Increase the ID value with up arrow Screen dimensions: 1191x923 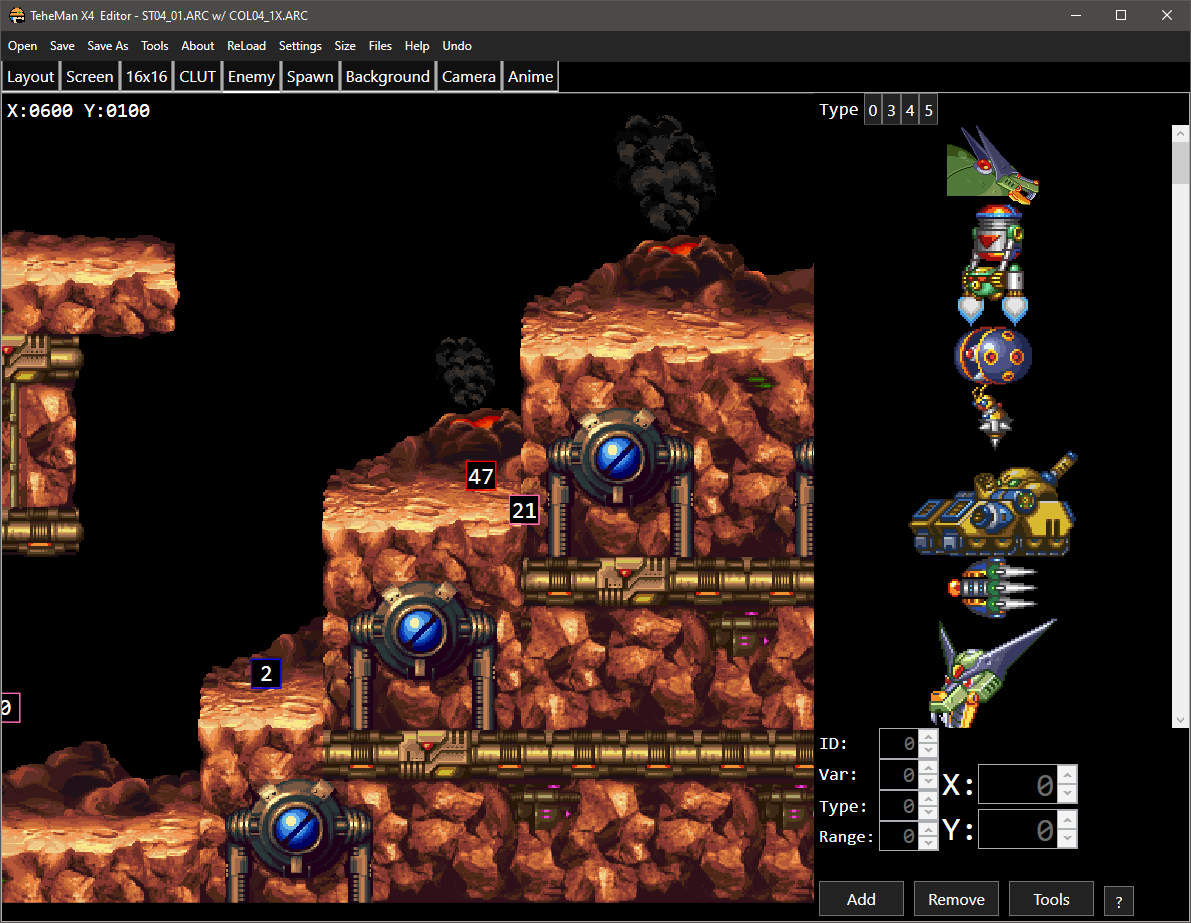[928, 736]
